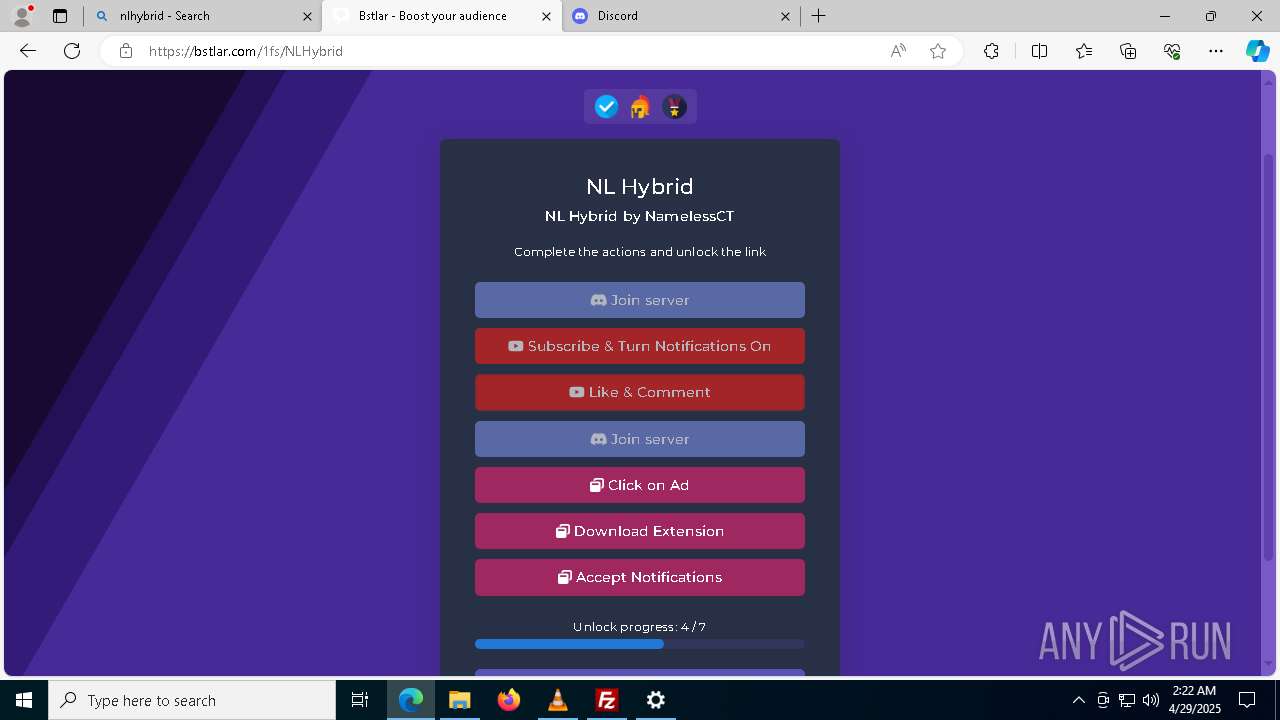This screenshot has height=720, width=1280.
Task: Open the notification center icon
Action: click(1247, 700)
